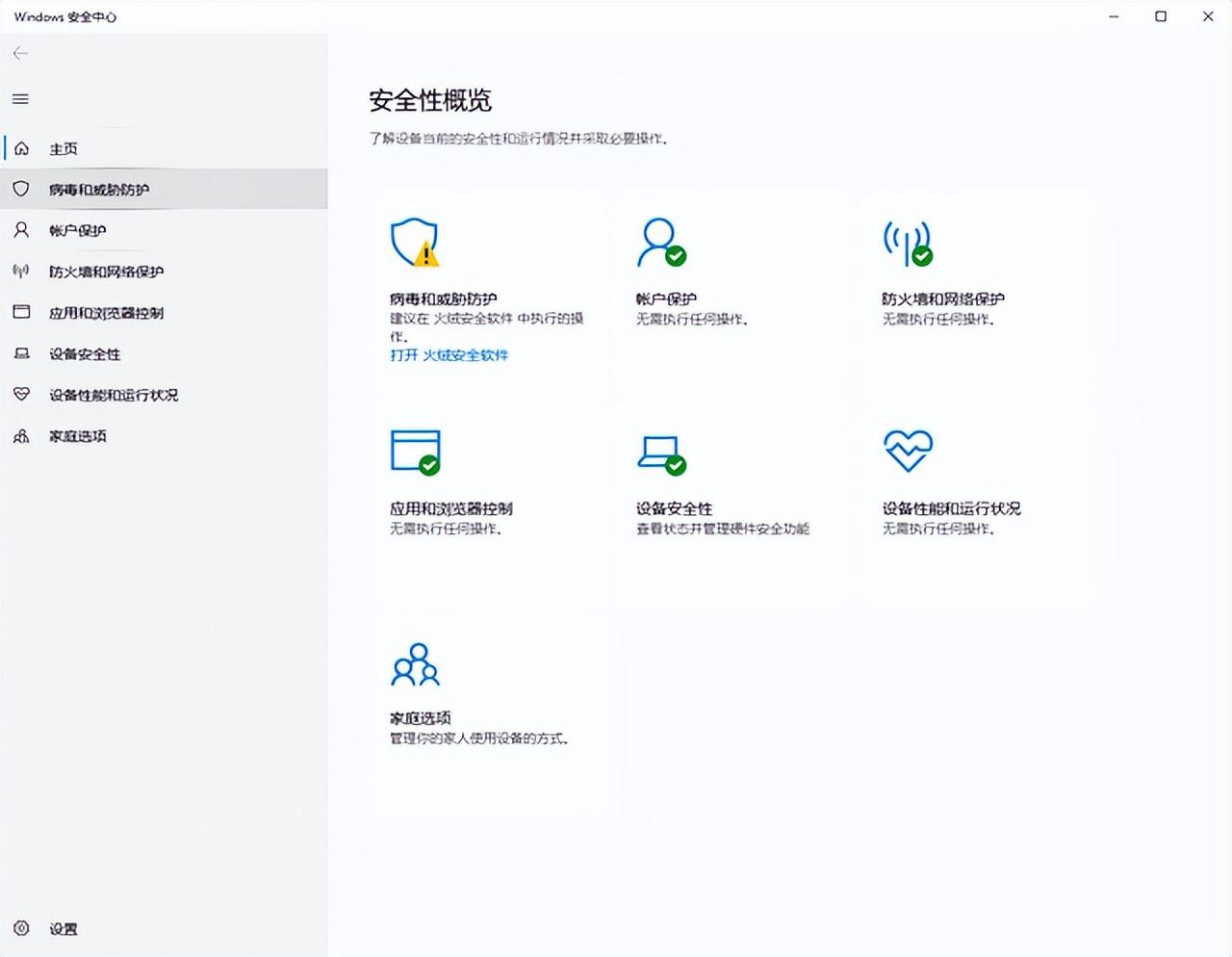1232x957 pixels.
Task: Click the heart icon for 设备性能和运行状况 in sidebar
Action: pyautogui.click(x=21, y=395)
